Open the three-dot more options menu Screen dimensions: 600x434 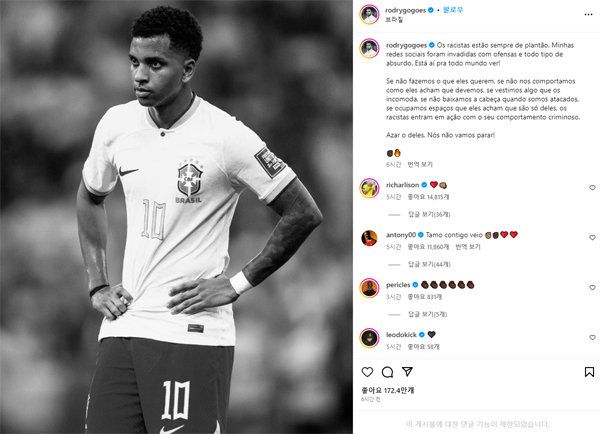coord(589,15)
